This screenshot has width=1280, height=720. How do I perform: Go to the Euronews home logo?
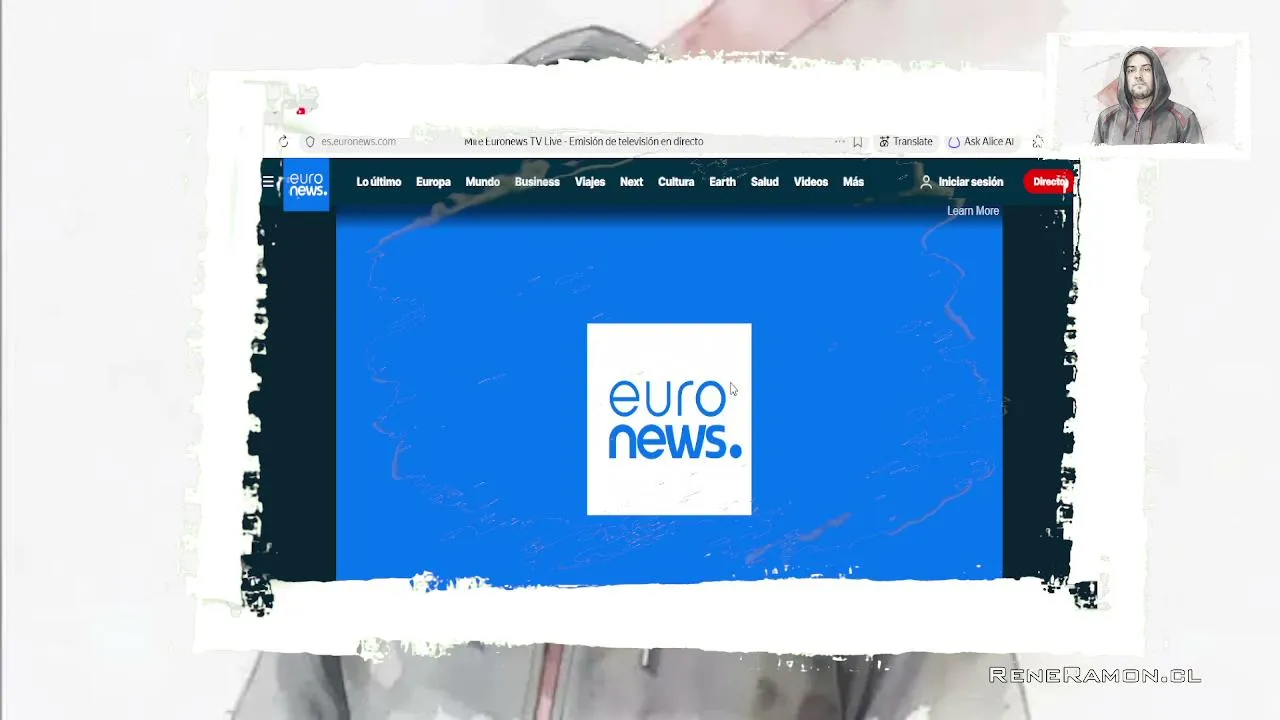pyautogui.click(x=306, y=184)
